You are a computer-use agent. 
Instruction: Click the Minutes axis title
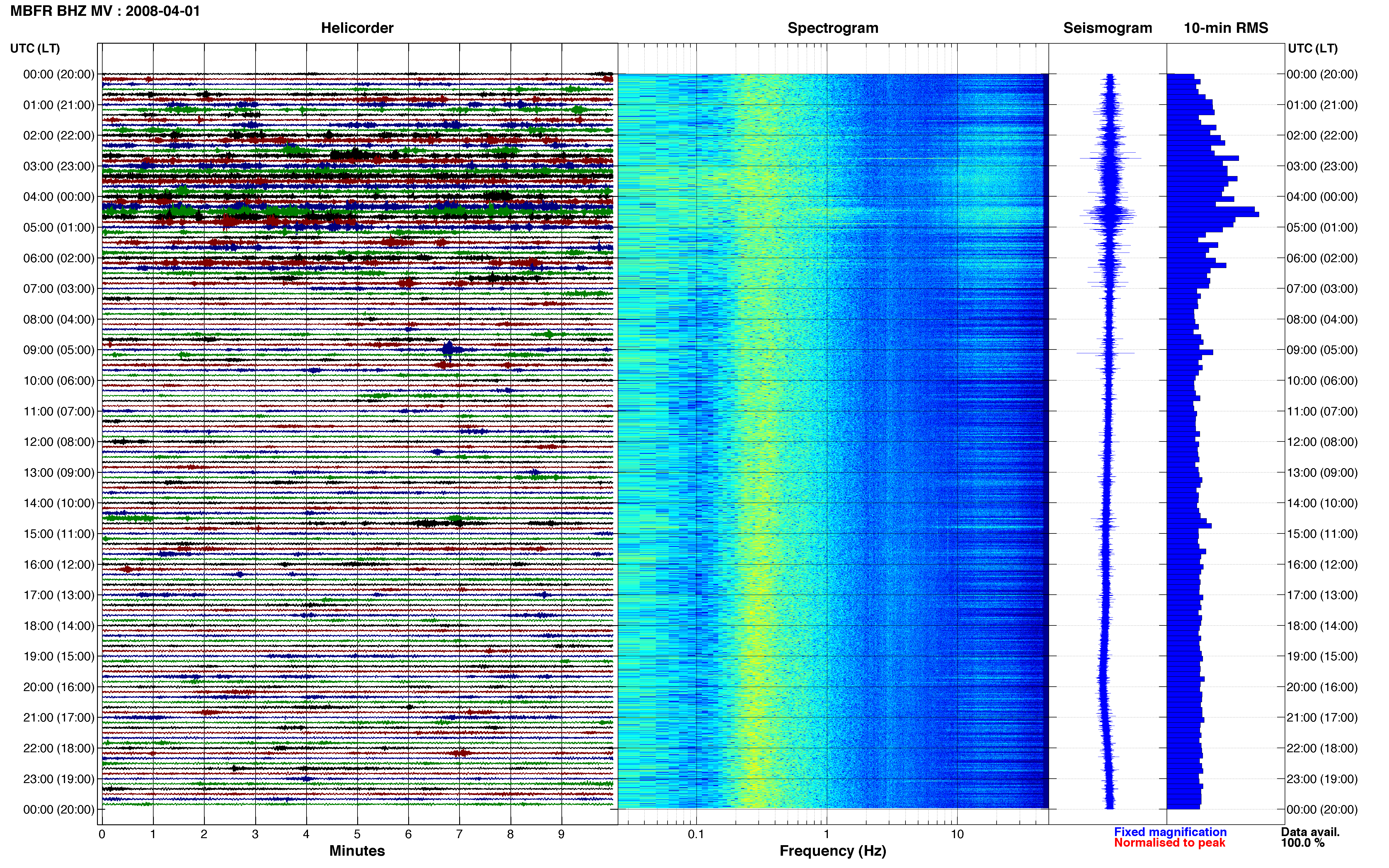(x=357, y=851)
